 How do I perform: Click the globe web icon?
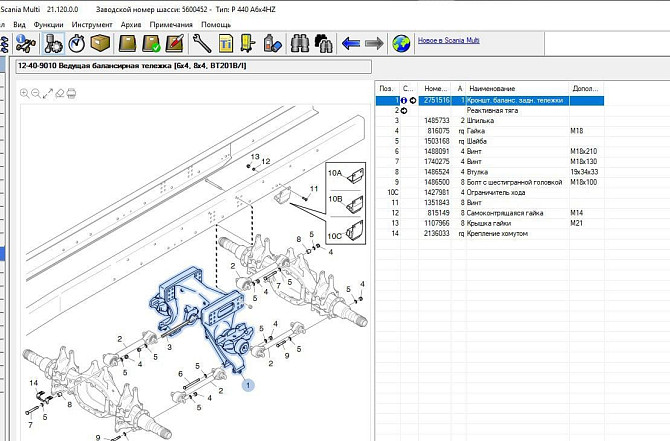[401, 44]
